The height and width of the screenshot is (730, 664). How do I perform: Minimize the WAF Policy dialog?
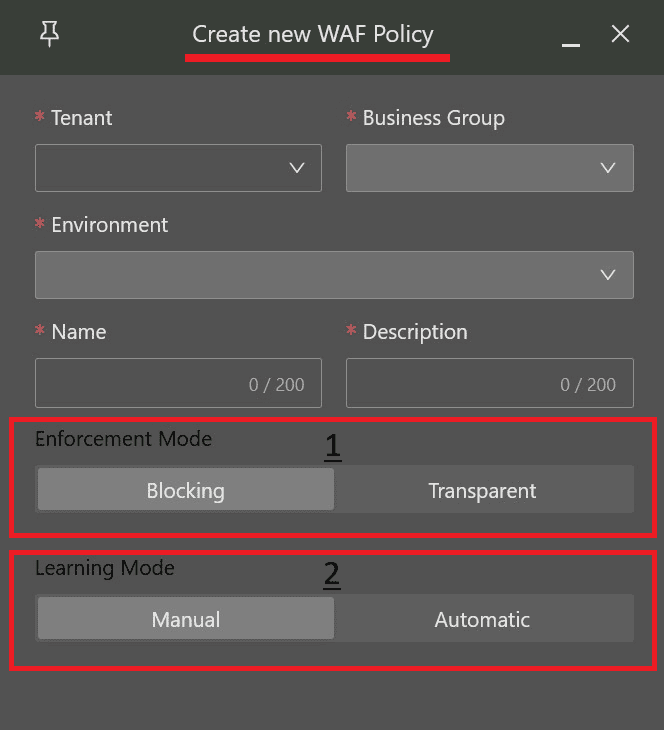[571, 38]
